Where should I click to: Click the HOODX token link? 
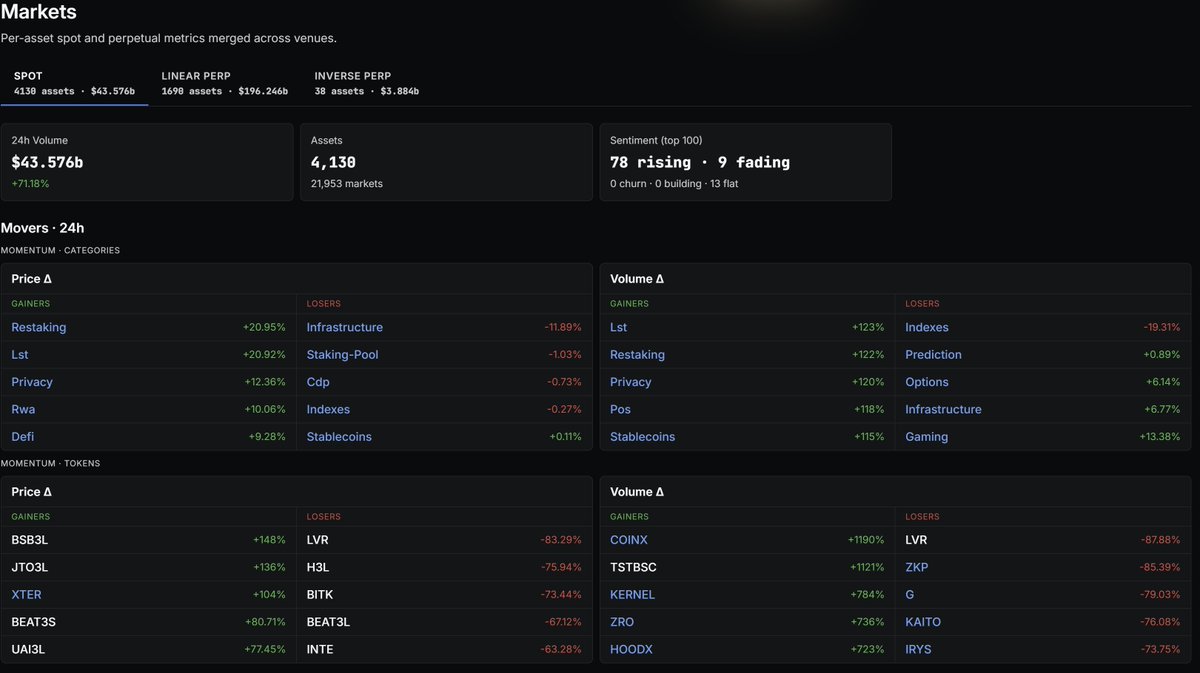pos(629,649)
